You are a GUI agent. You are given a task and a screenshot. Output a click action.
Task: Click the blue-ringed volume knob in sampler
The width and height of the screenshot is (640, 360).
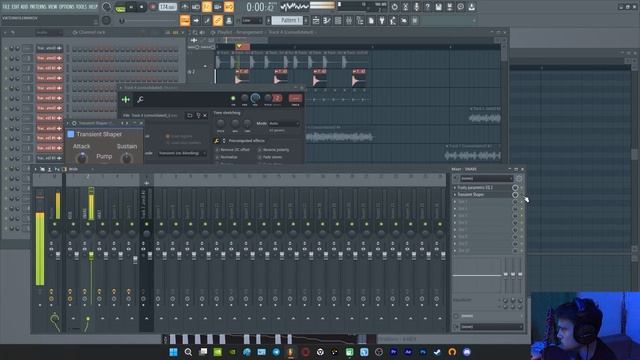tap(255, 98)
